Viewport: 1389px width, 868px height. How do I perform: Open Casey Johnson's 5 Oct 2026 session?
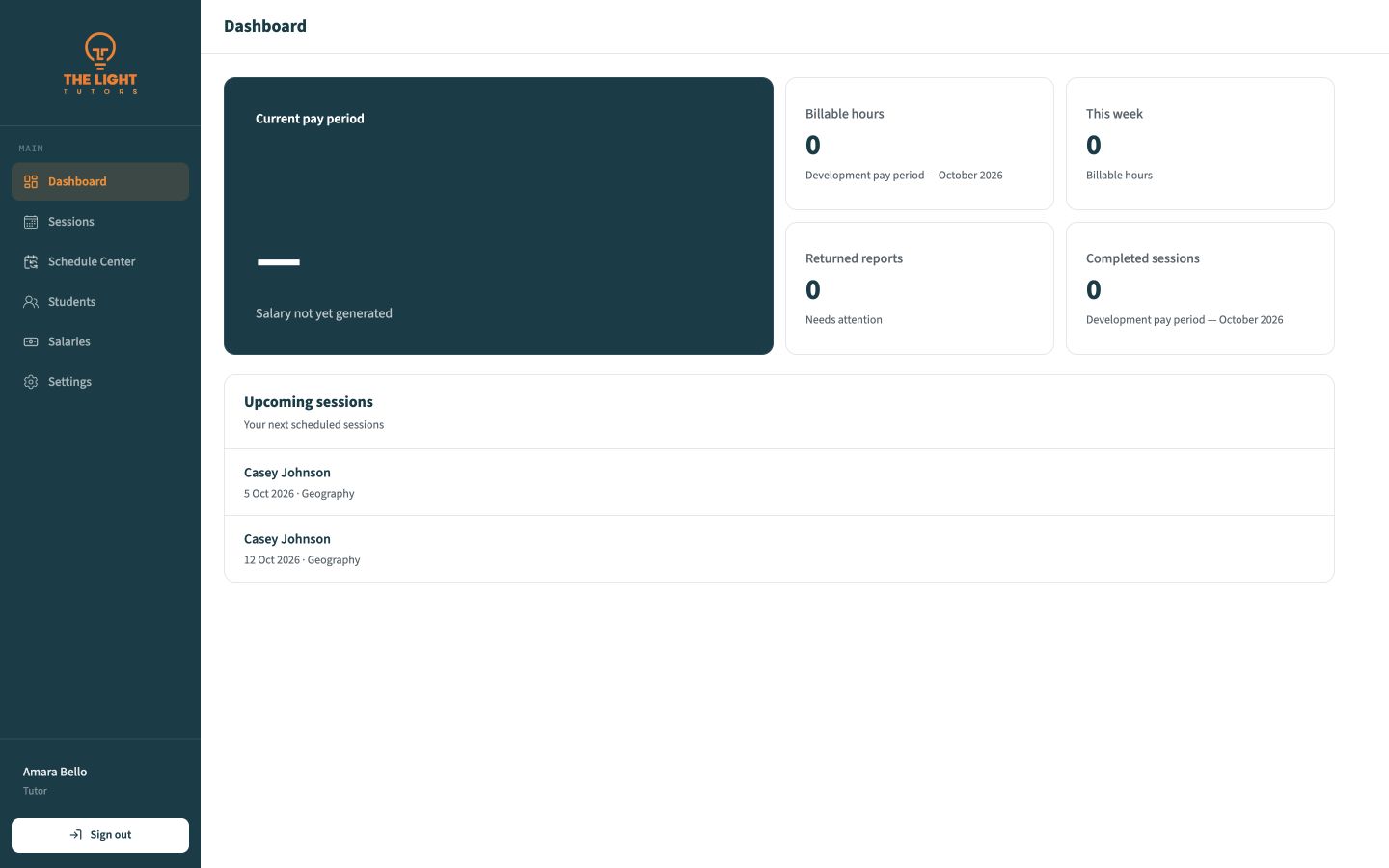point(779,482)
